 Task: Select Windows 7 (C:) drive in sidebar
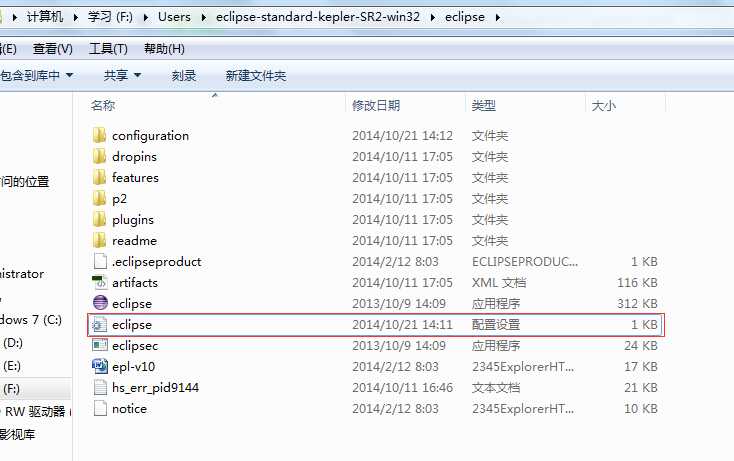[31, 320]
